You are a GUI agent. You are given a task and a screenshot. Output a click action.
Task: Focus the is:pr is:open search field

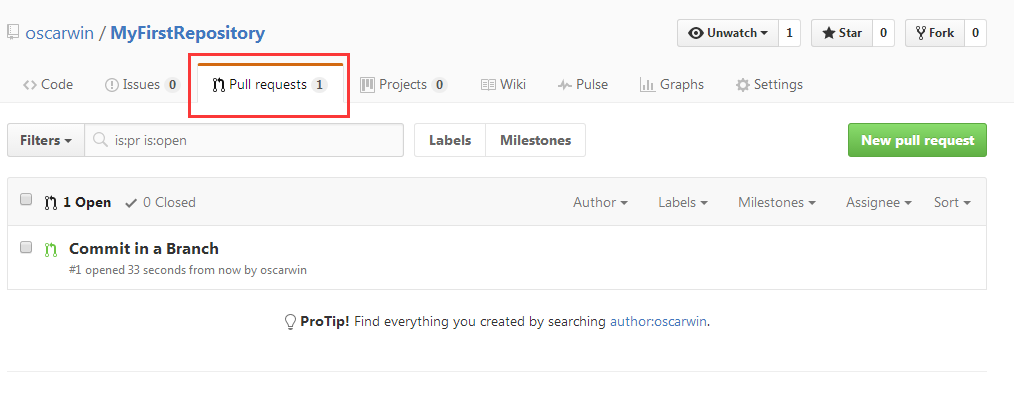244,140
